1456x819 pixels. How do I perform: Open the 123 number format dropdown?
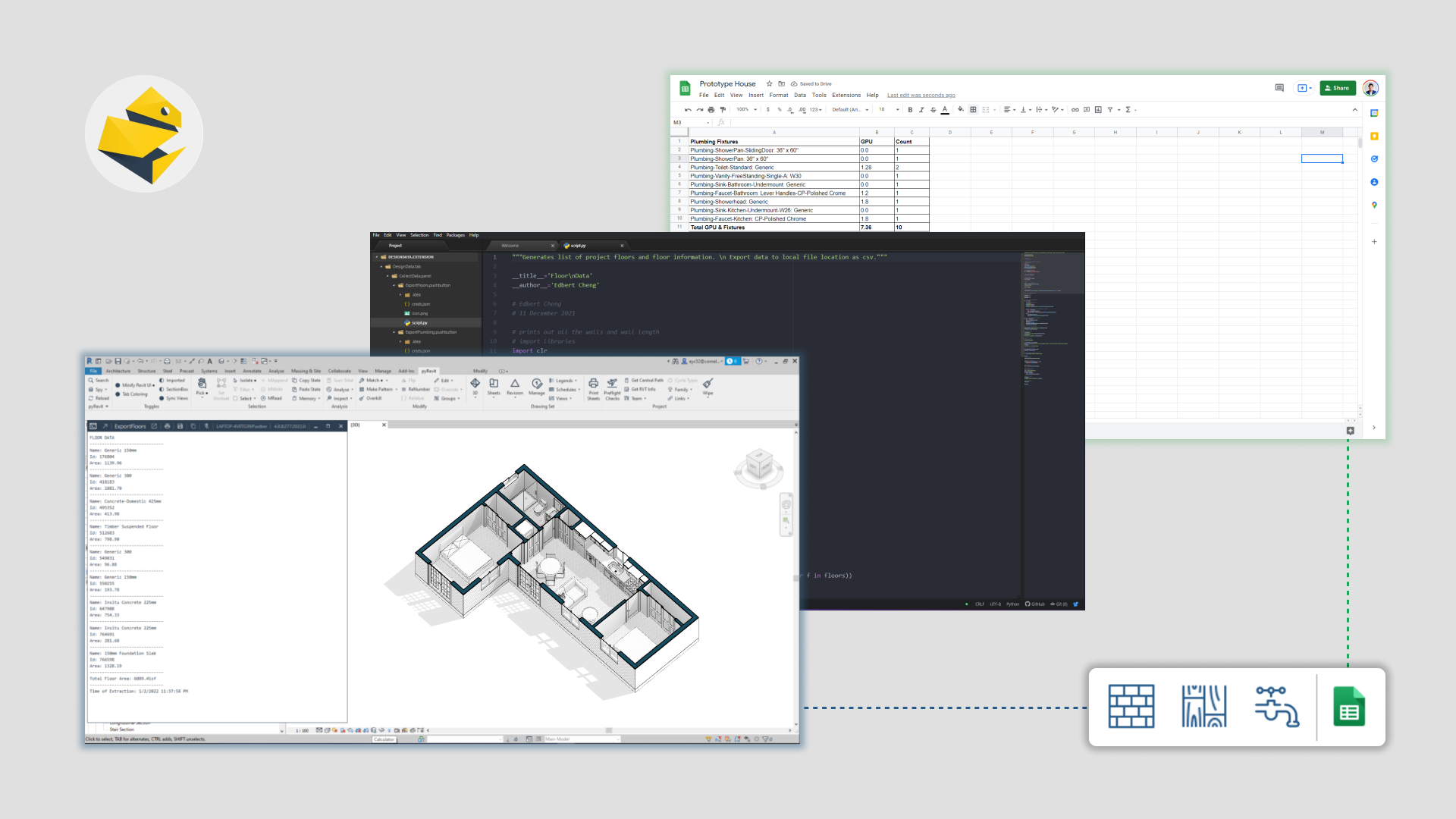pyautogui.click(x=815, y=110)
